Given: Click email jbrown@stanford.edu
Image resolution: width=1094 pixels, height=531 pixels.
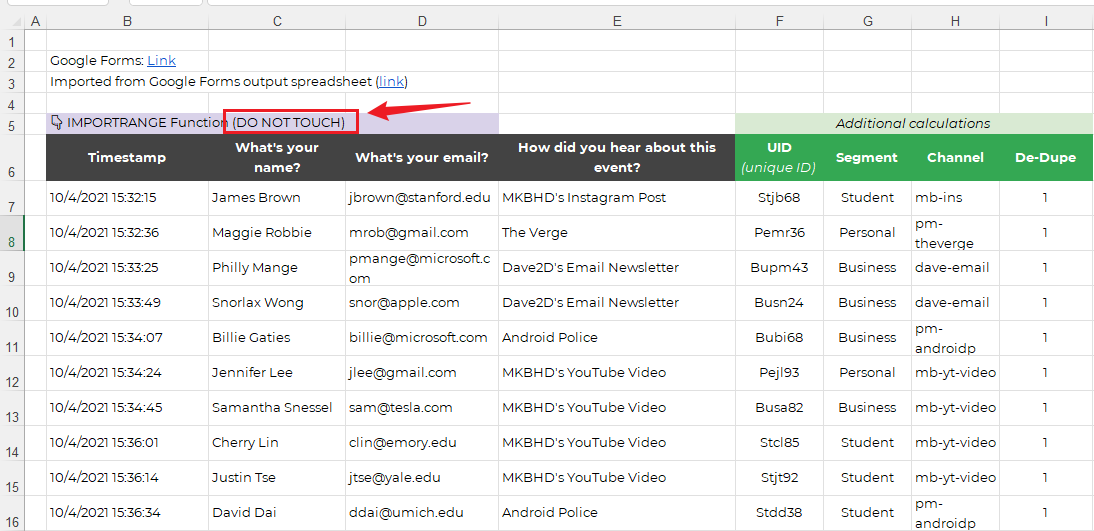Looking at the screenshot, I should pyautogui.click(x=422, y=198).
